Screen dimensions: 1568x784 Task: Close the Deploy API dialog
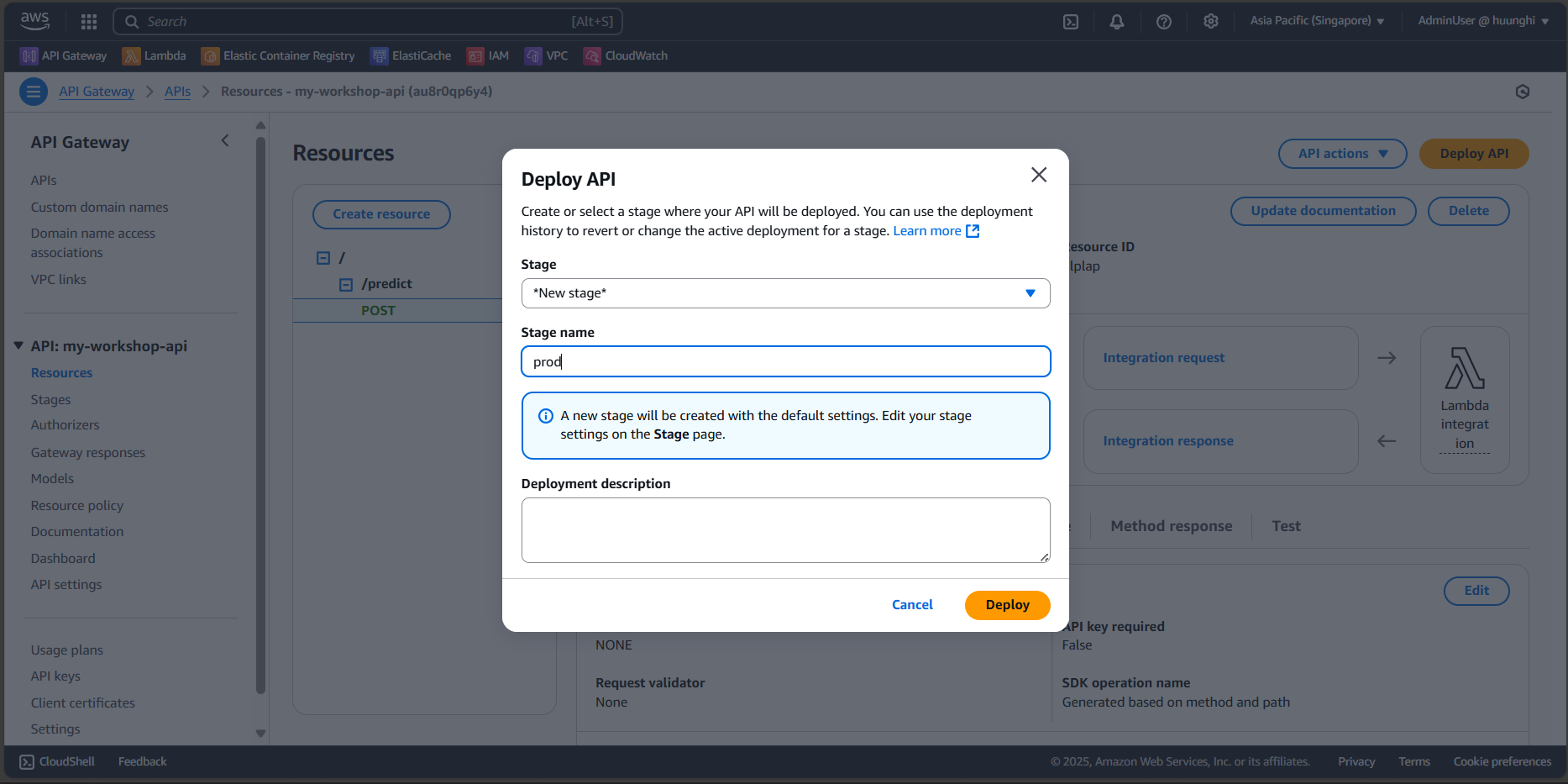[1039, 175]
